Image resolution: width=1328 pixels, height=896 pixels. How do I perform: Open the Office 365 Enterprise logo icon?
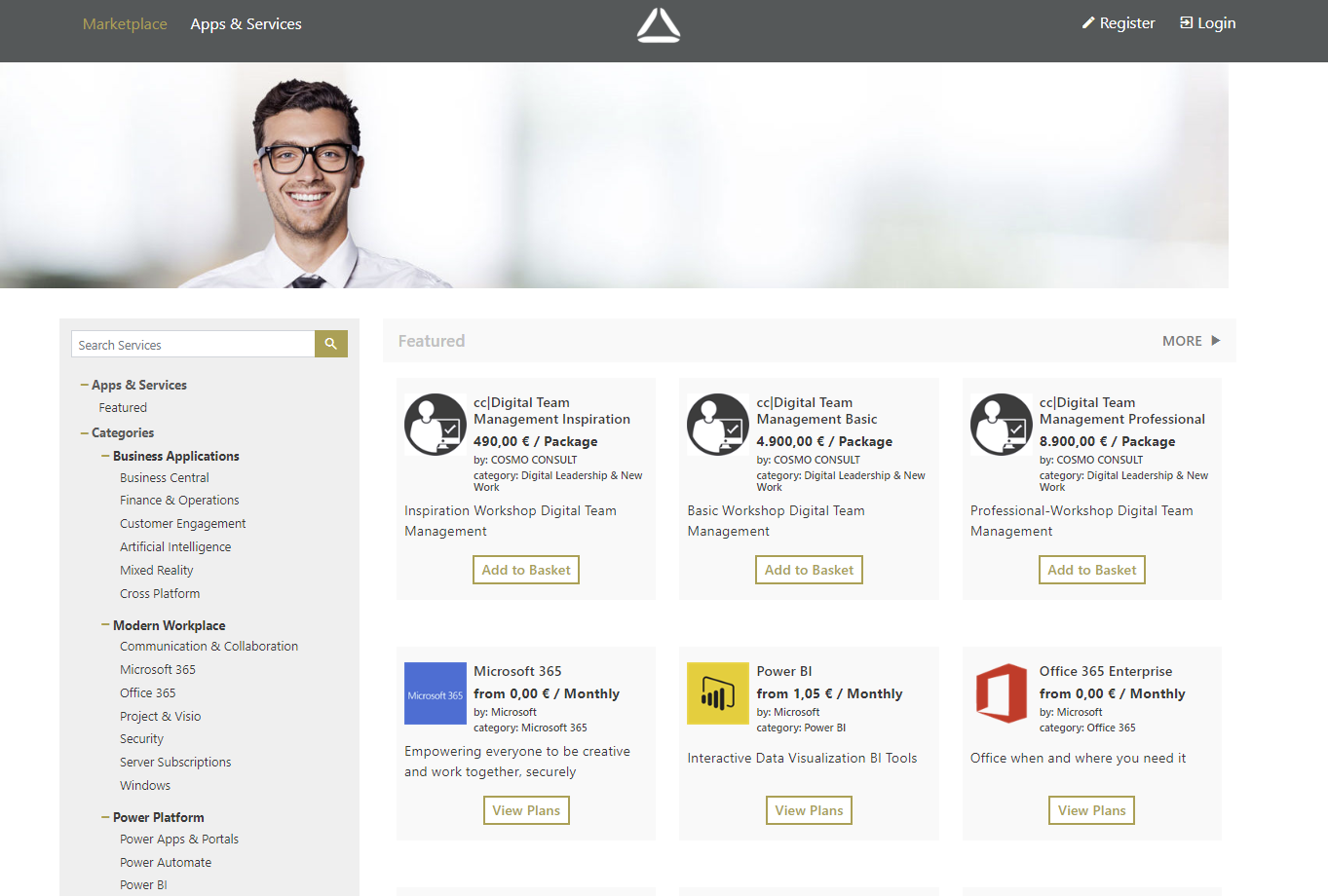point(1001,693)
